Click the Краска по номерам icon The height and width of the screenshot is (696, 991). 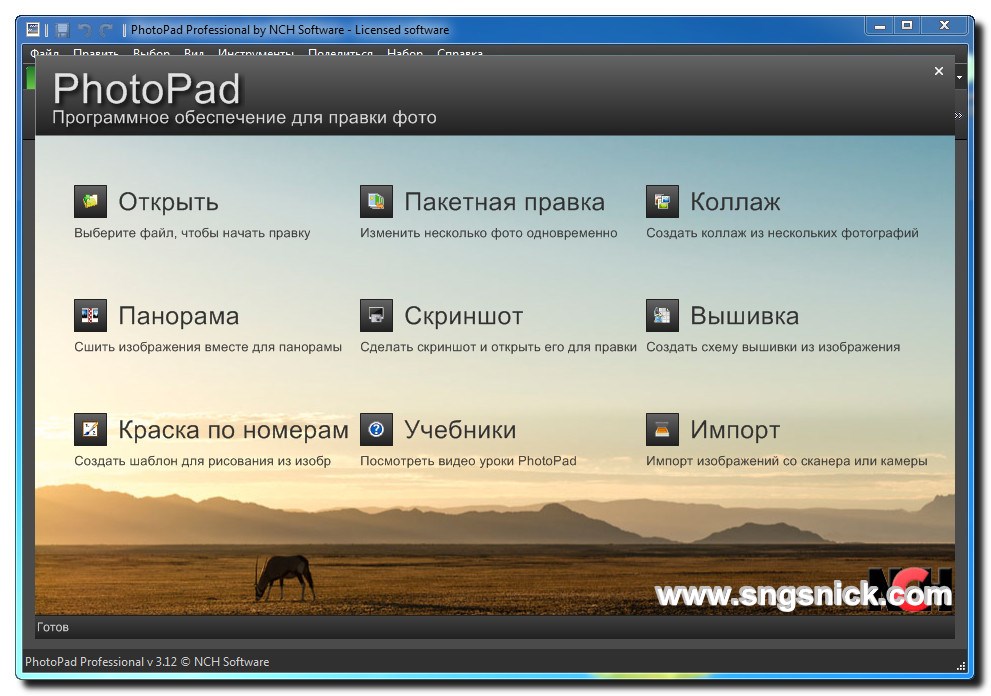pyautogui.click(x=90, y=429)
